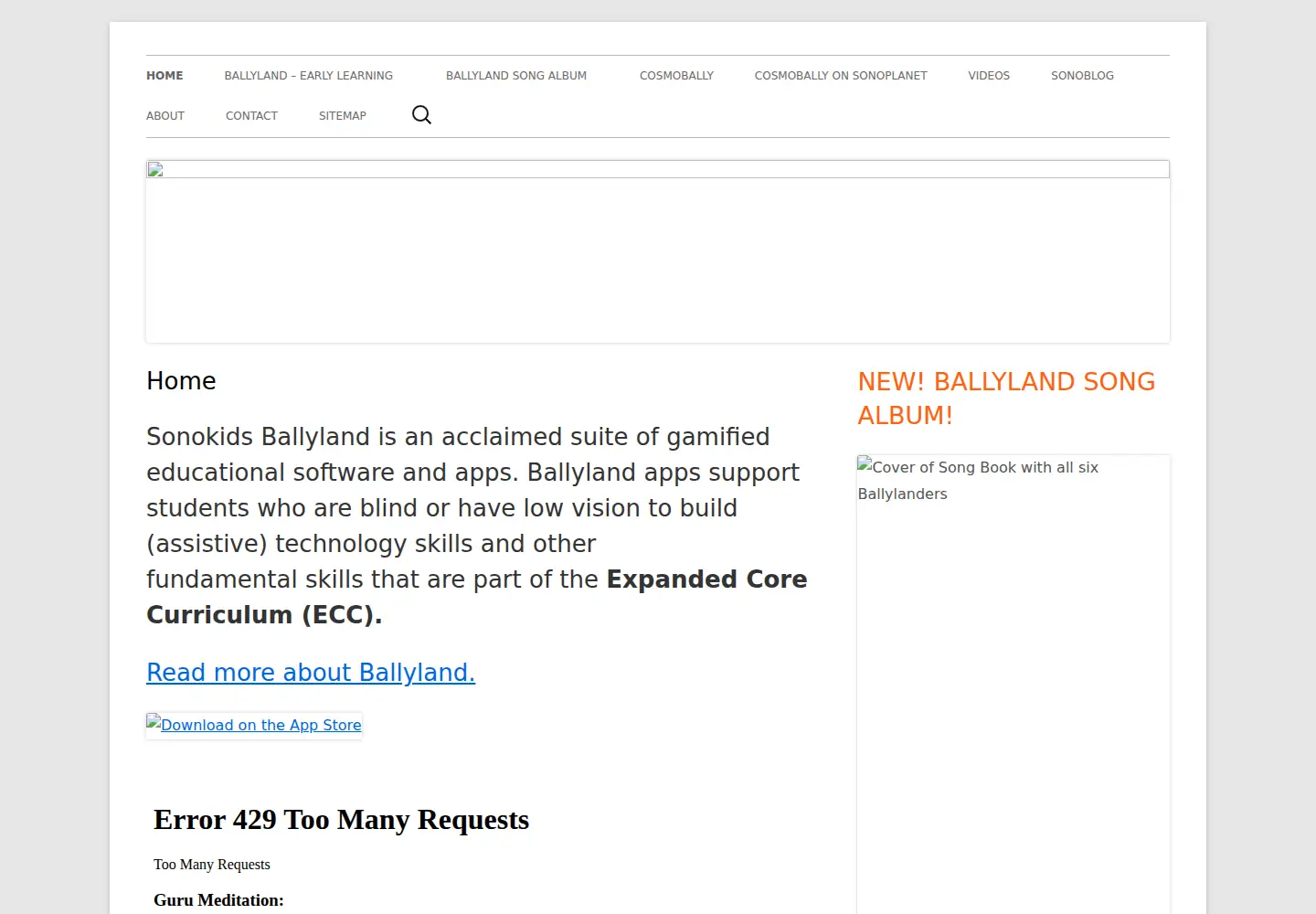
Task: Click the broken header banner image
Action: 658,251
